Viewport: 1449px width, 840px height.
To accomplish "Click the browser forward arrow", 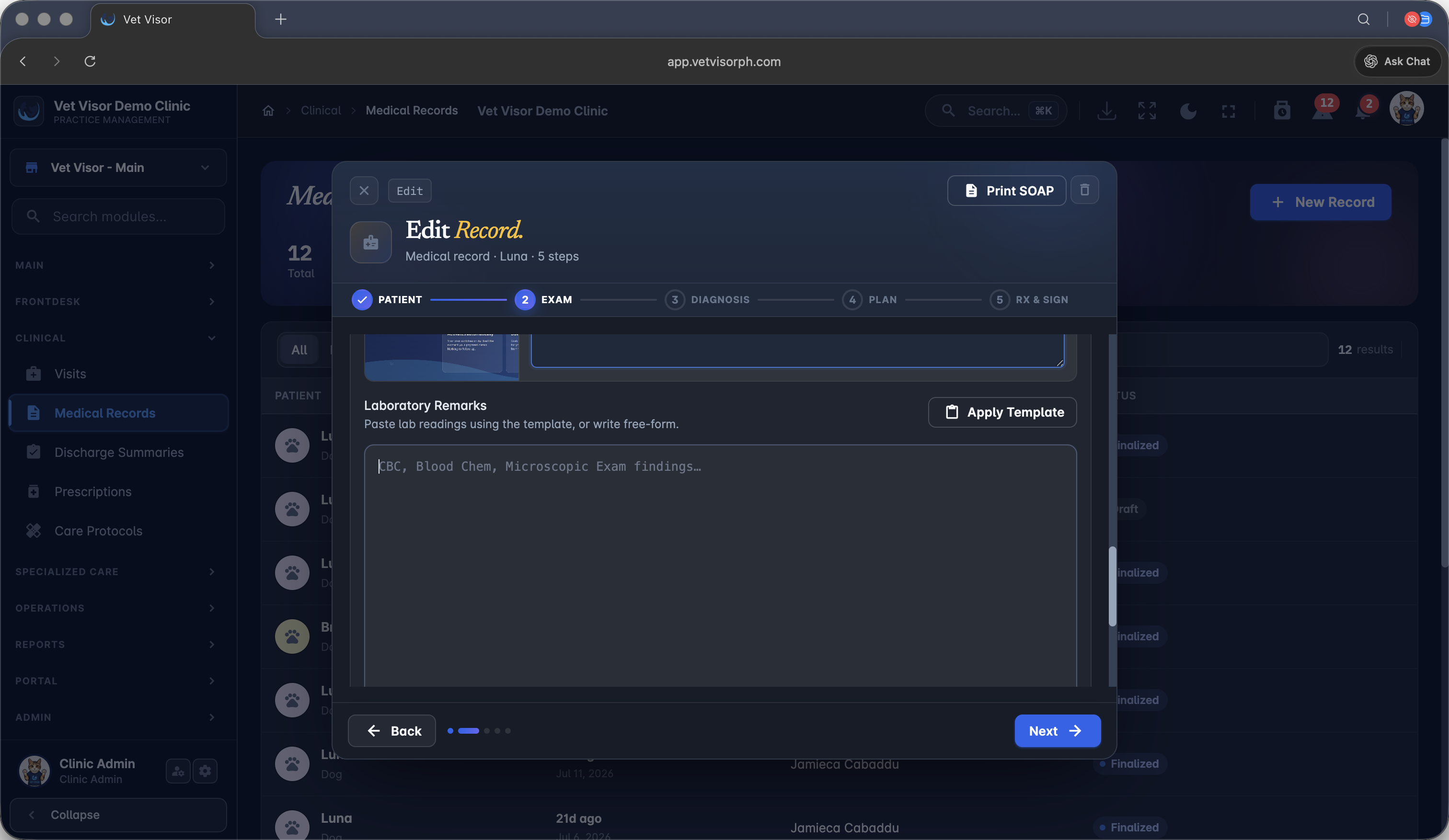I will [x=57, y=61].
